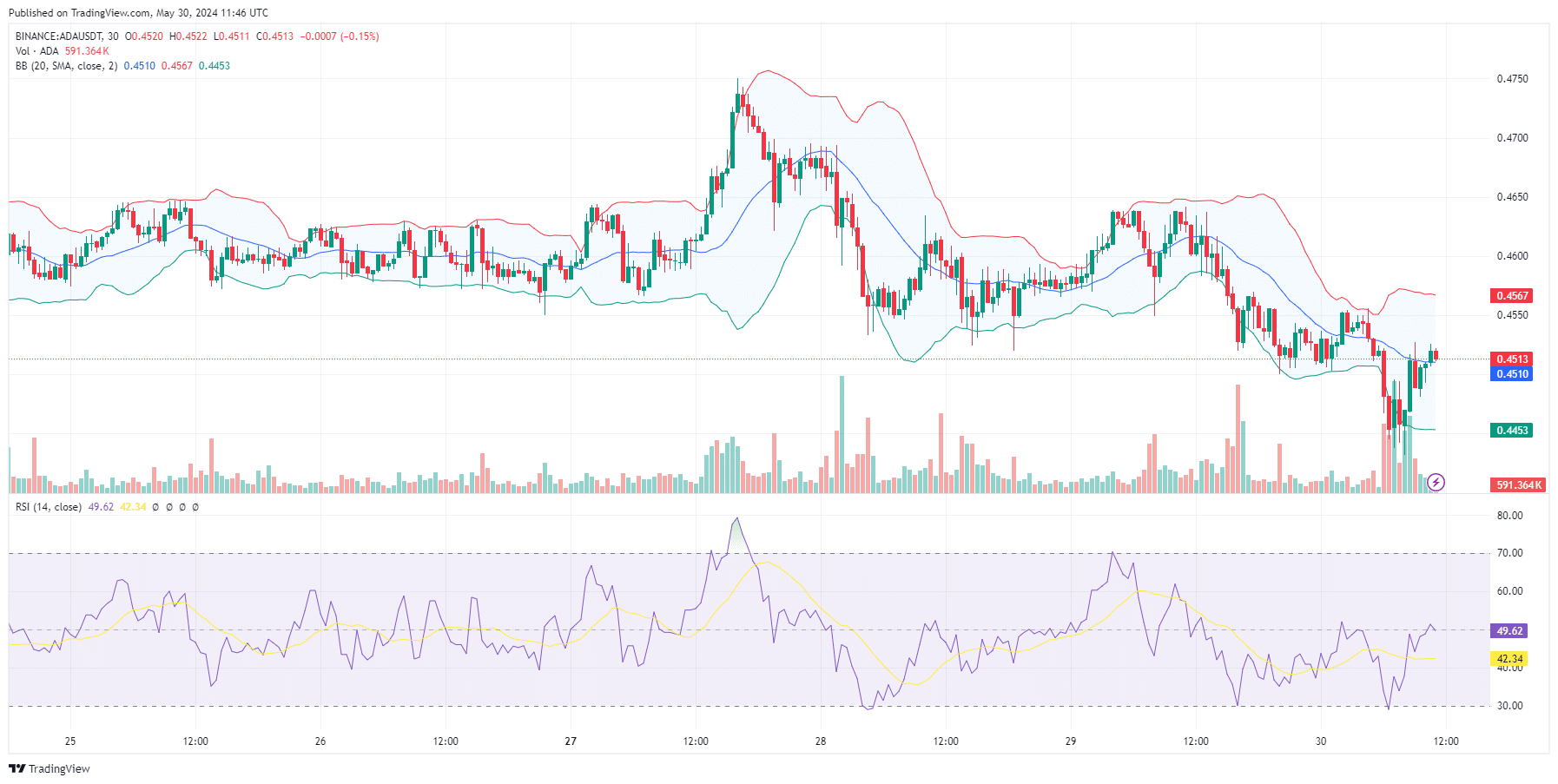Click the H0.4522 high price value
Screen dimensions: 1558x784
(x=188, y=36)
